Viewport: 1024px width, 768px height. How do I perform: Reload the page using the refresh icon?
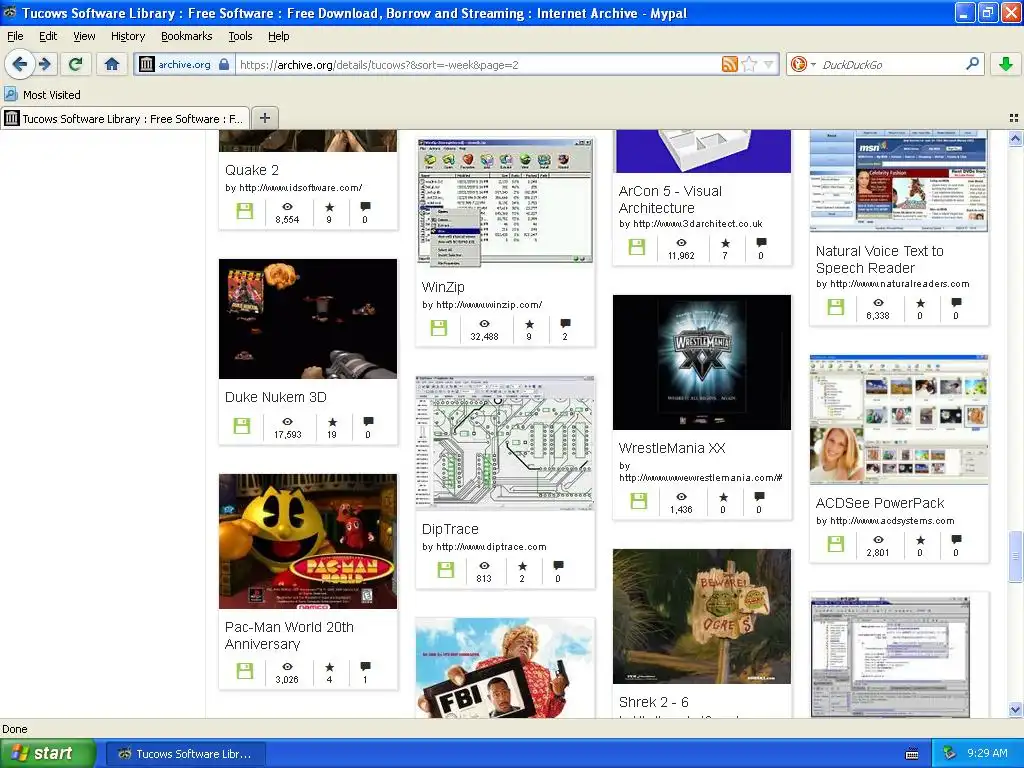tap(76, 64)
